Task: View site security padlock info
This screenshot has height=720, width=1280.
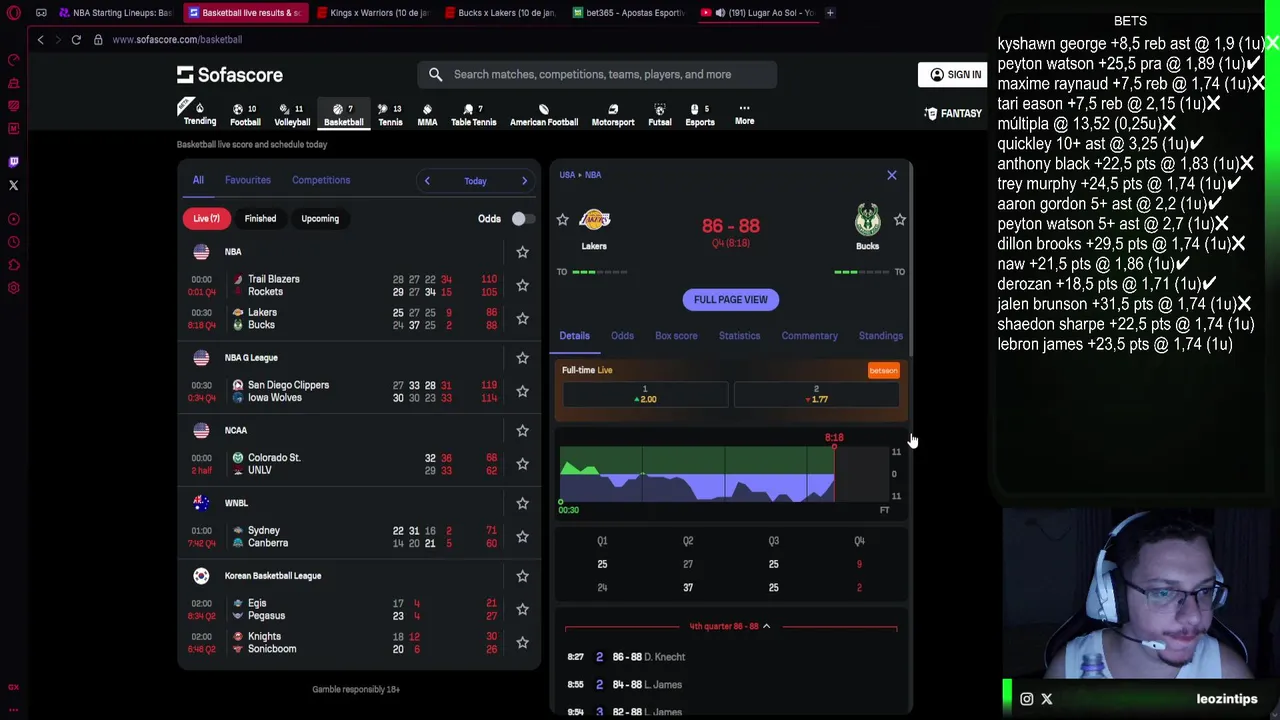Action: click(x=98, y=39)
